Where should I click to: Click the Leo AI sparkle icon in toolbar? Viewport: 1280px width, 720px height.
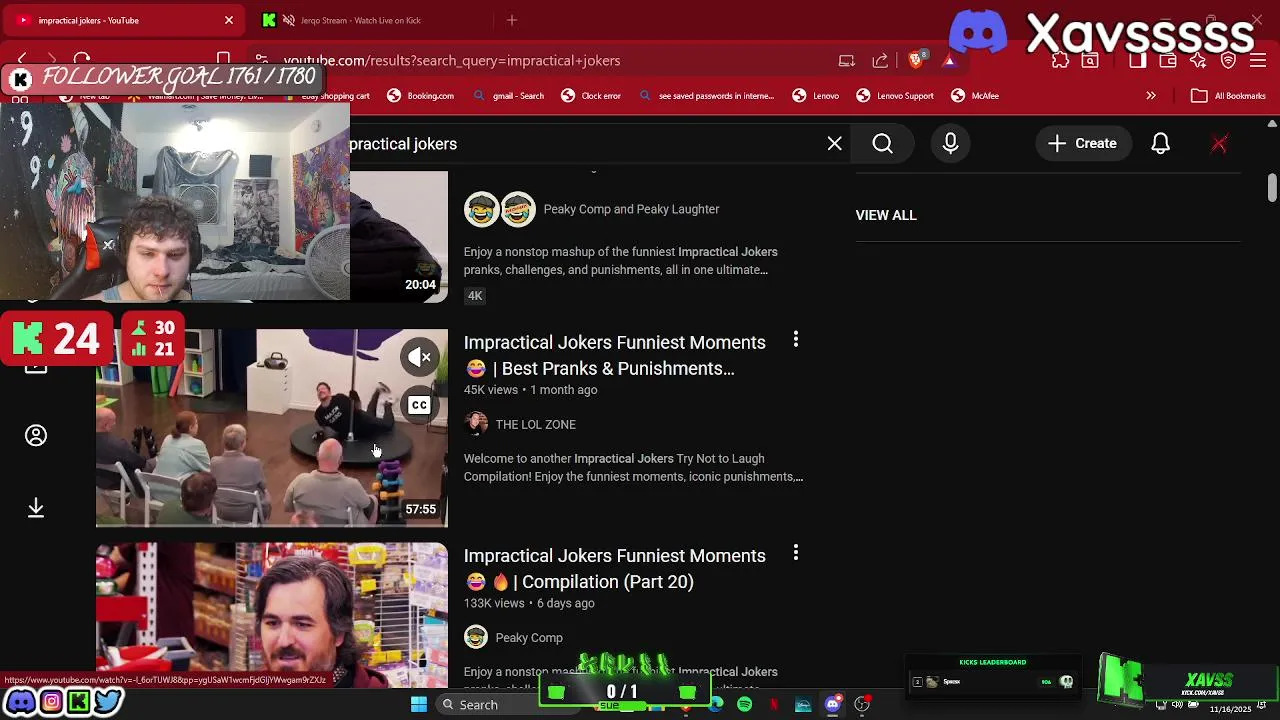click(1198, 61)
